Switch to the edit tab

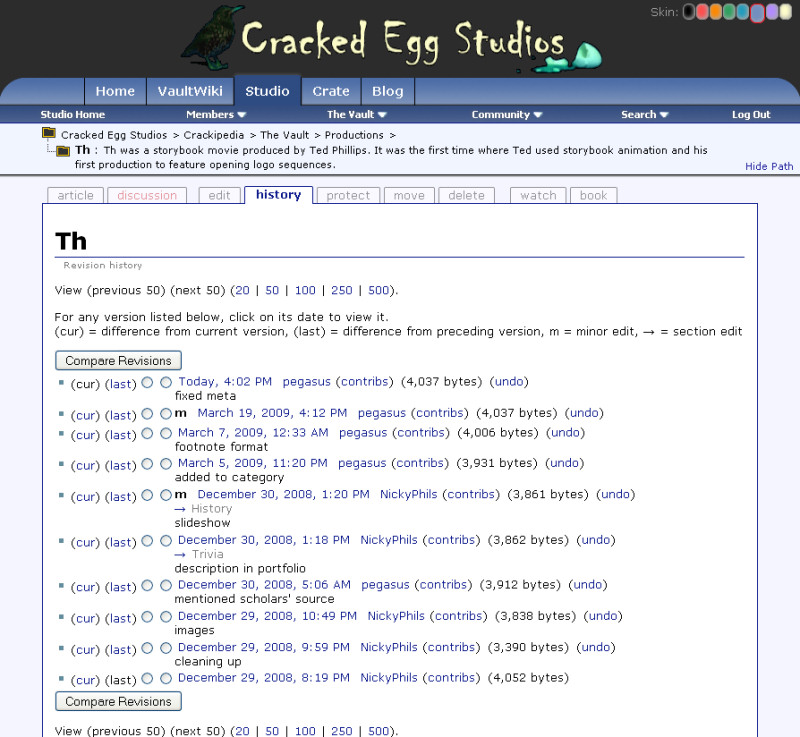click(x=219, y=195)
